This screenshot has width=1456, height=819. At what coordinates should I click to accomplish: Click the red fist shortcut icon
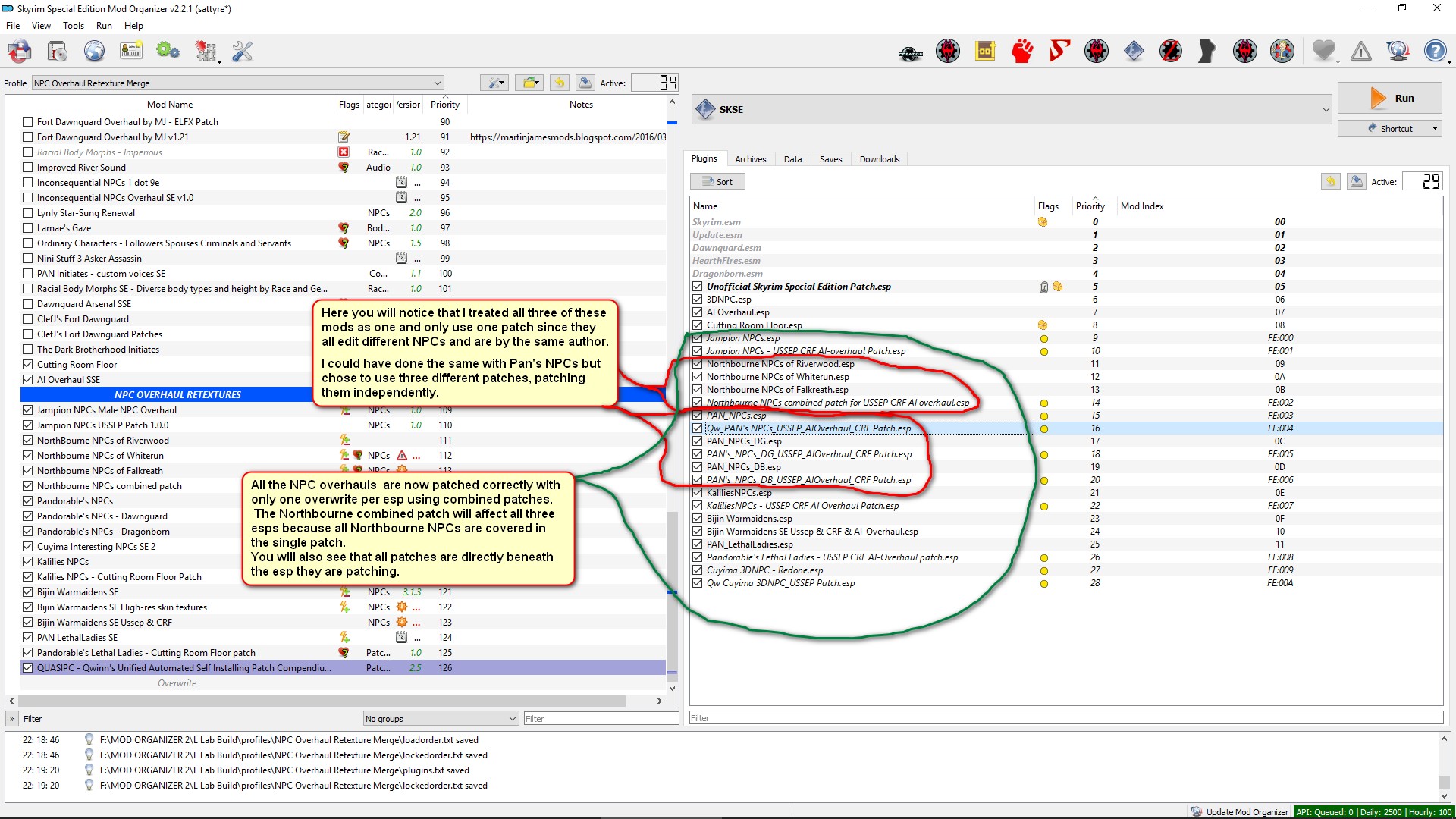pos(1022,52)
